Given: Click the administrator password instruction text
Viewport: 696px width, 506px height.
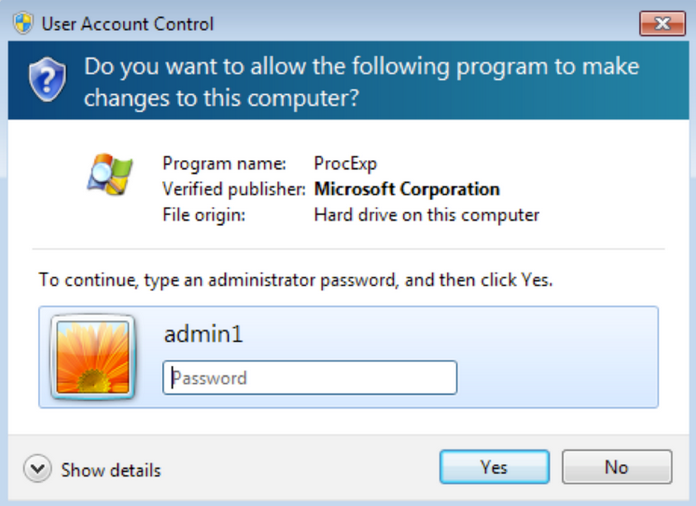Looking at the screenshot, I should (x=296, y=280).
